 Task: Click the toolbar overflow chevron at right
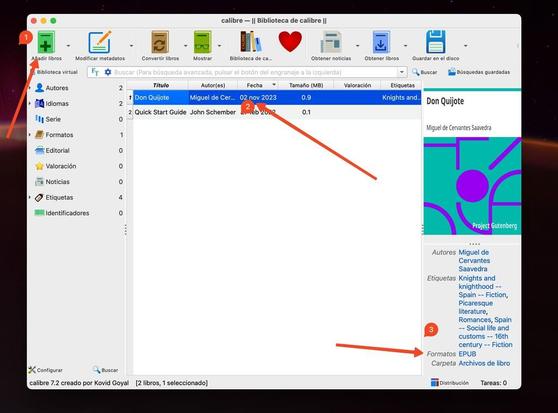pos(518,46)
